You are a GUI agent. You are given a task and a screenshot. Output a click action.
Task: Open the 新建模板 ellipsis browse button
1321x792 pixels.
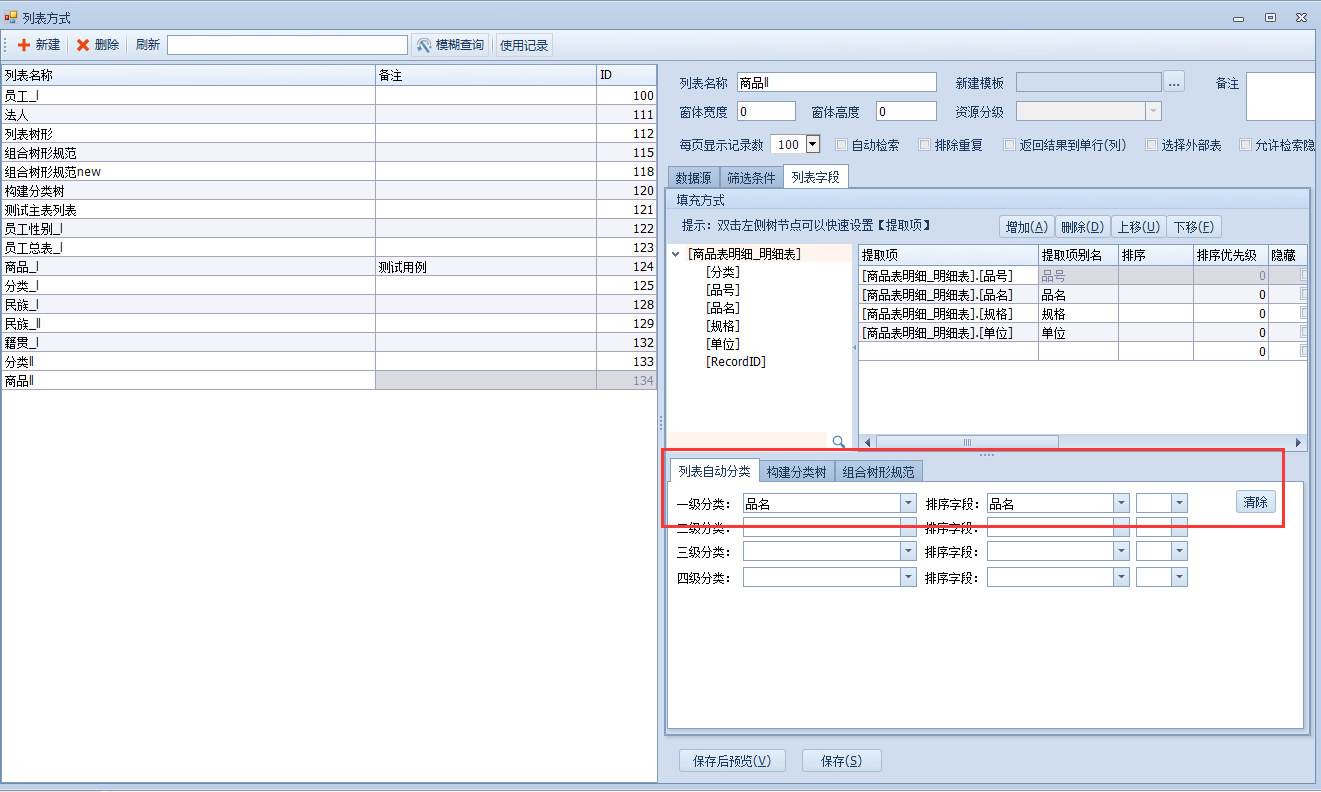pyautogui.click(x=1174, y=83)
